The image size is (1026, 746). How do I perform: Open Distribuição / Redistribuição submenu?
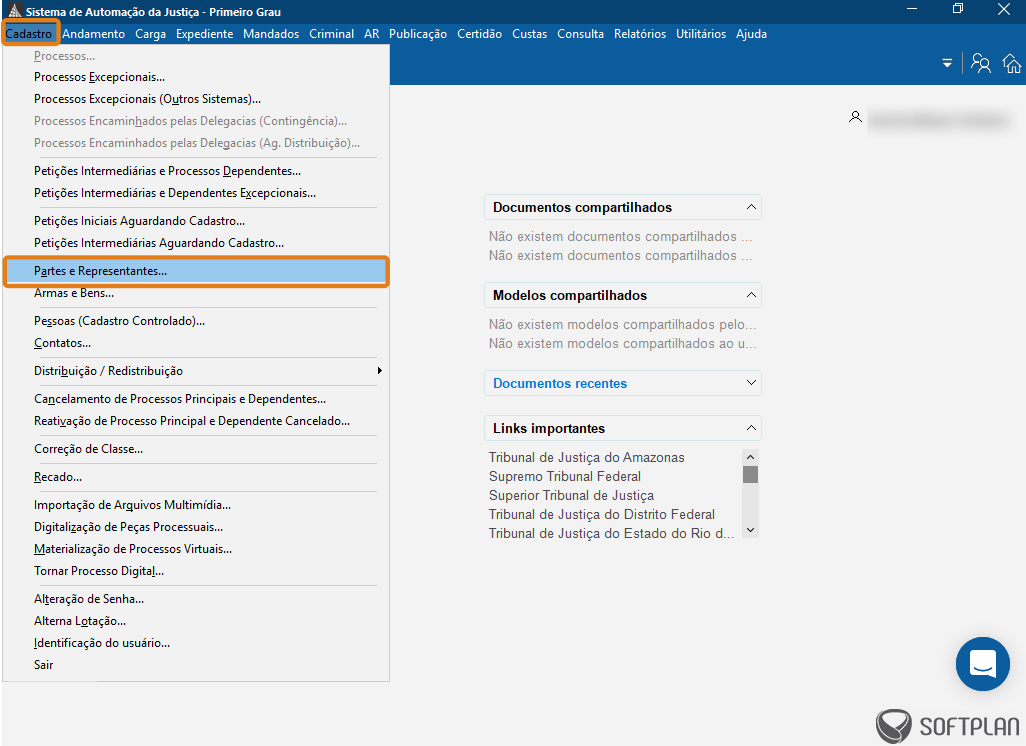tap(108, 371)
